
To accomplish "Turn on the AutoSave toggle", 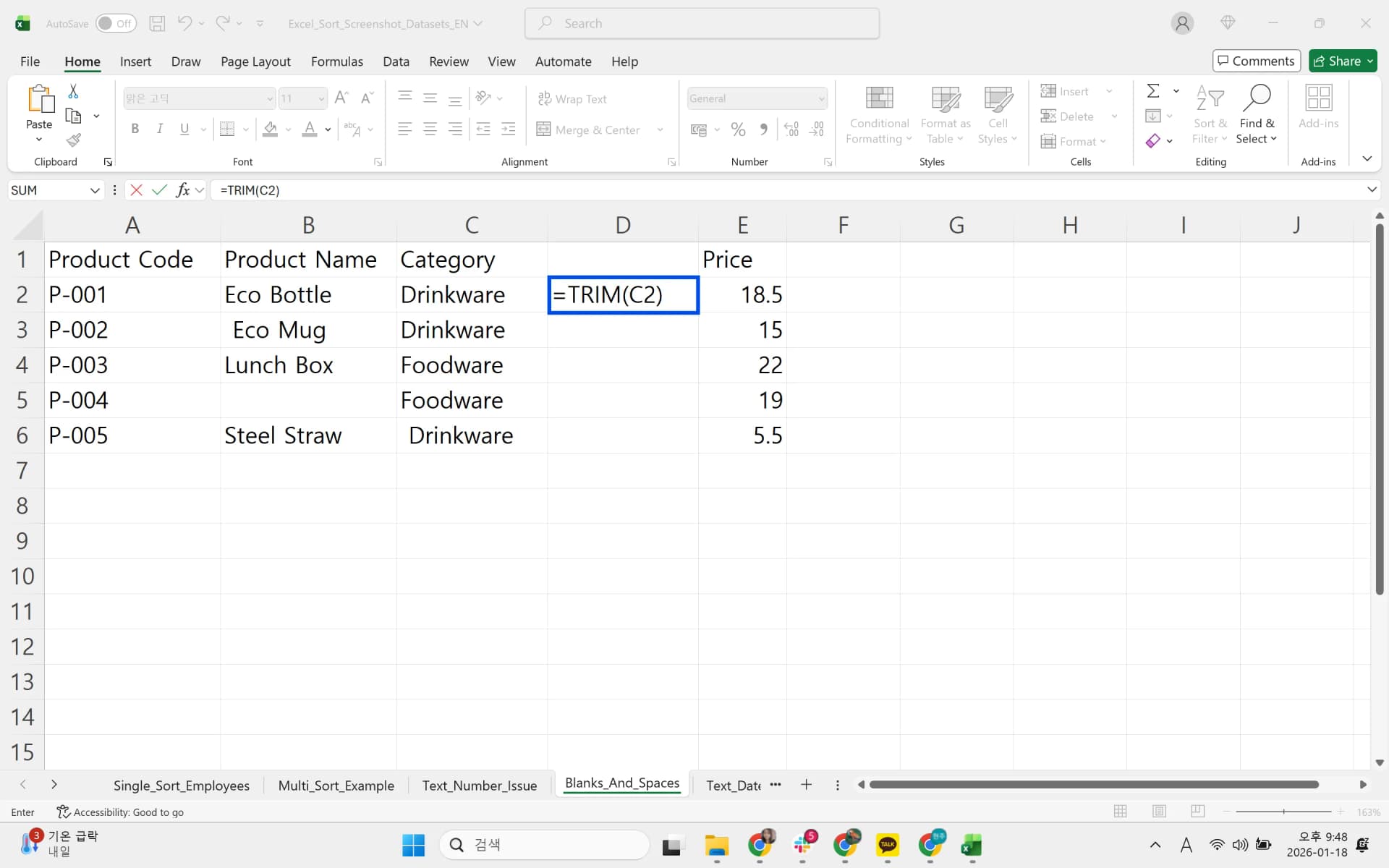I will pyautogui.click(x=116, y=23).
